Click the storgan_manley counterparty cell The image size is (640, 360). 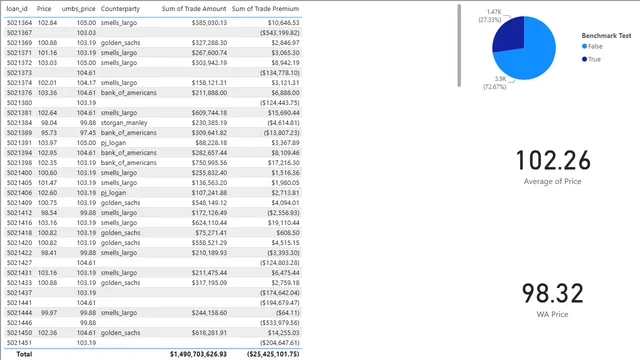click(x=124, y=122)
